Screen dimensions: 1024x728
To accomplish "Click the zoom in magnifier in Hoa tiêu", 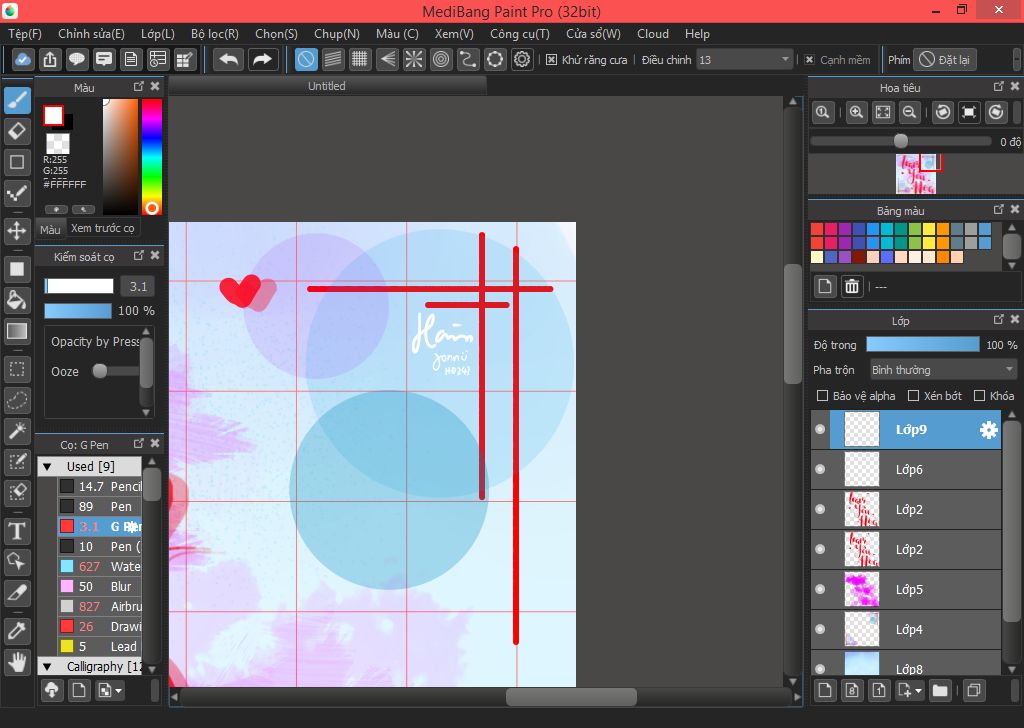I will [x=856, y=113].
